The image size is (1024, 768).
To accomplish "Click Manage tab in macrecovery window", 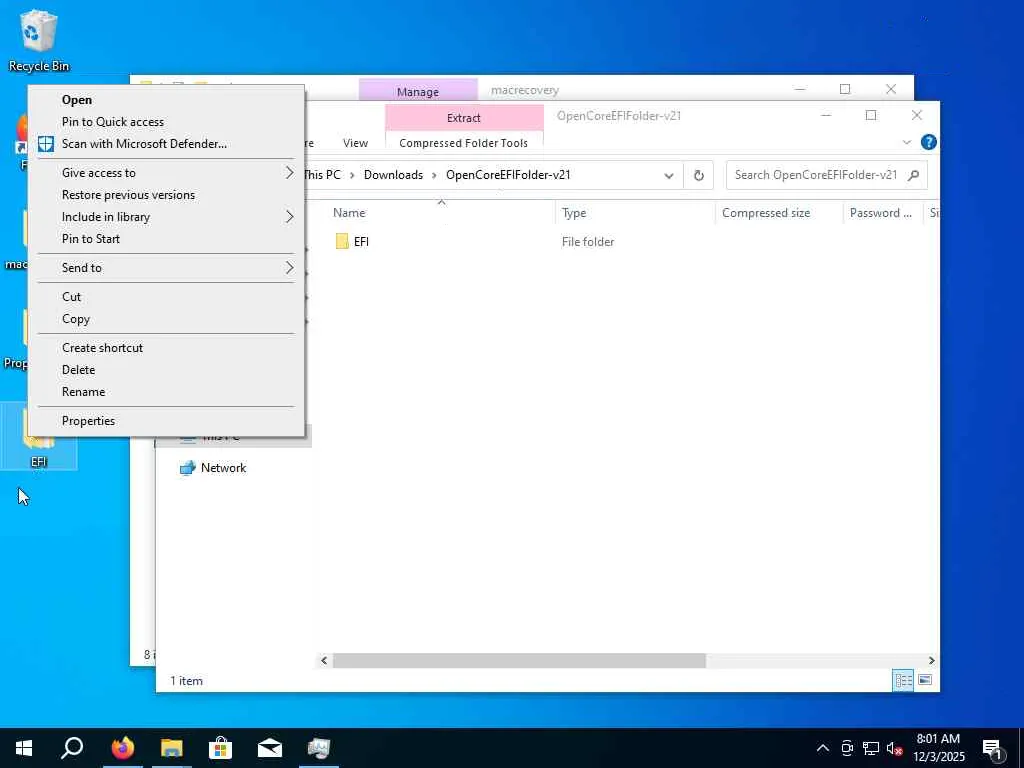I will (x=418, y=91).
